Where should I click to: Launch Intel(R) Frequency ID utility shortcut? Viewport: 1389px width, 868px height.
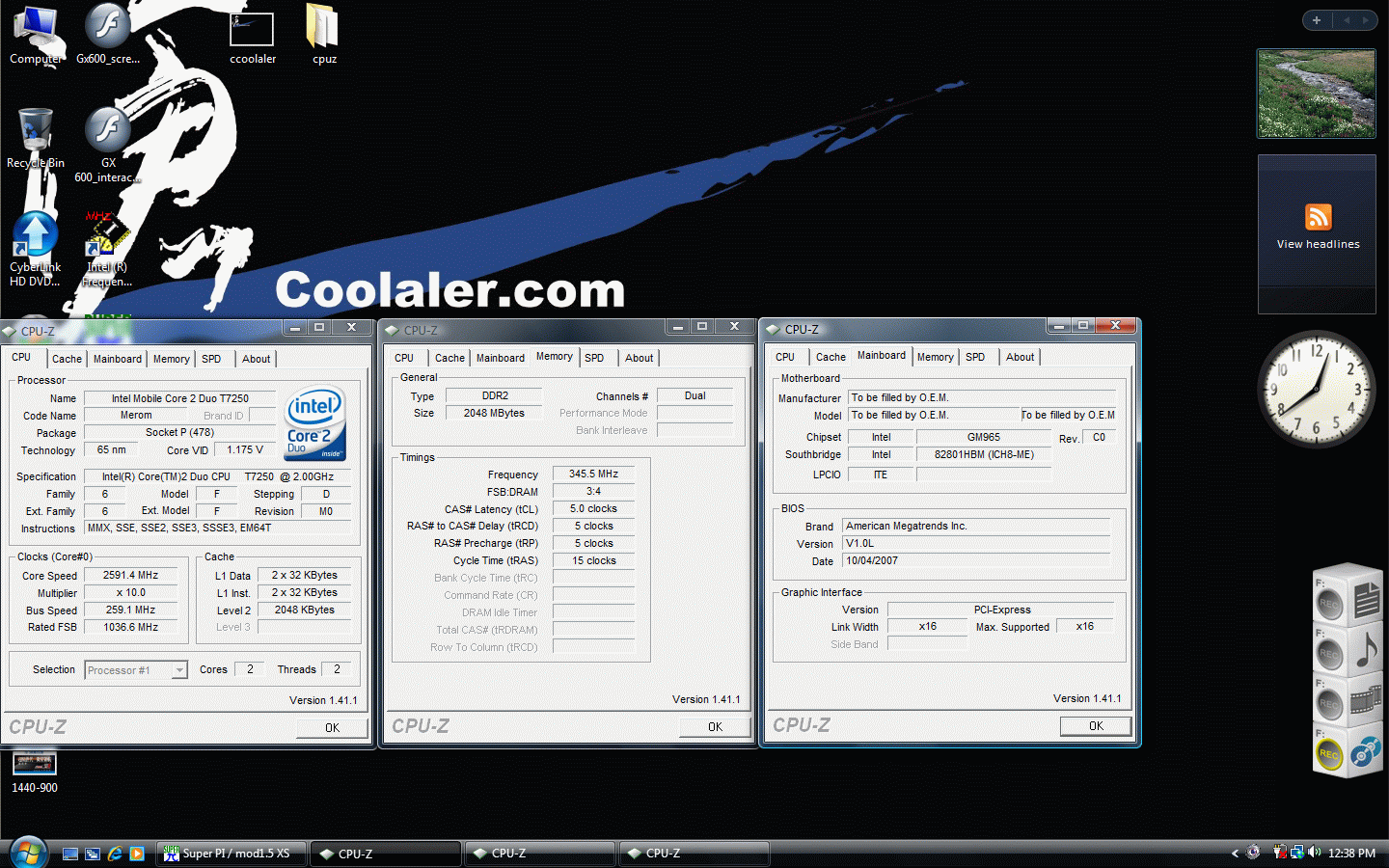pyautogui.click(x=107, y=249)
